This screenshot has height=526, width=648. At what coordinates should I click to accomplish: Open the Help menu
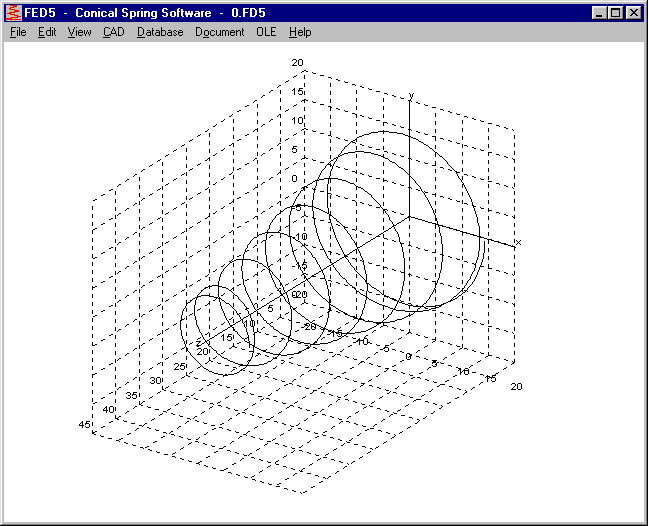click(300, 32)
